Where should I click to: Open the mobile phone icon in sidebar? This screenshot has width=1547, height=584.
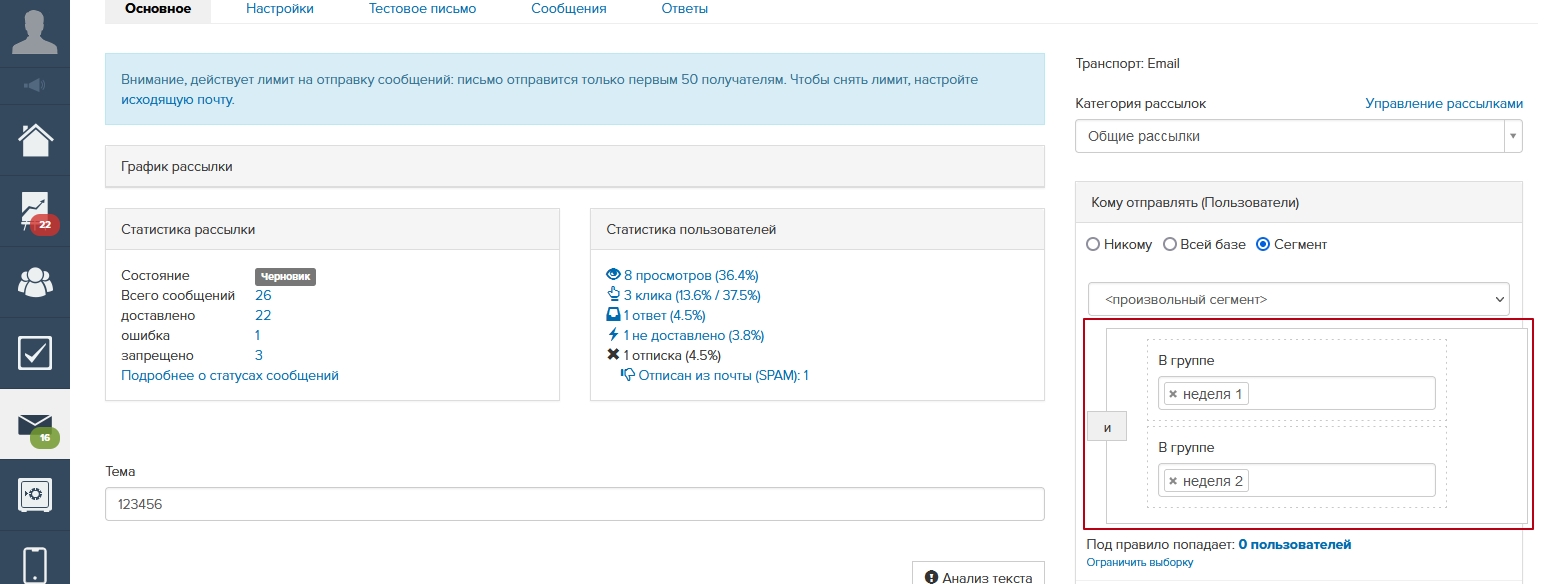pos(35,564)
